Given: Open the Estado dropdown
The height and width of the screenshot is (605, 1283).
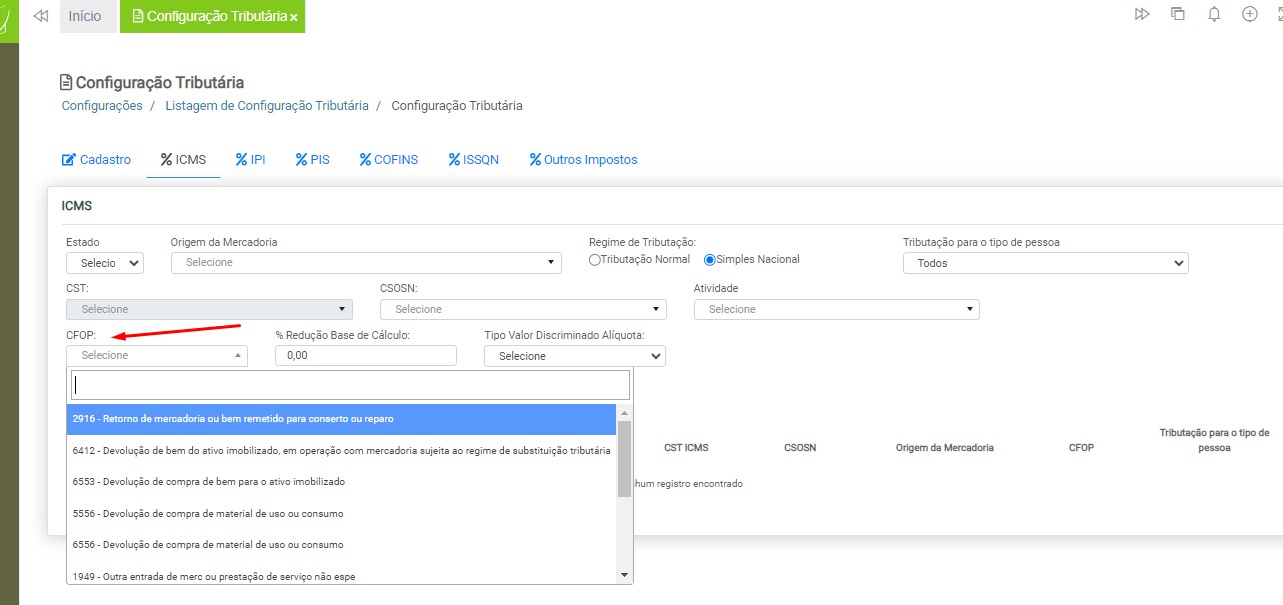Looking at the screenshot, I should pos(105,263).
